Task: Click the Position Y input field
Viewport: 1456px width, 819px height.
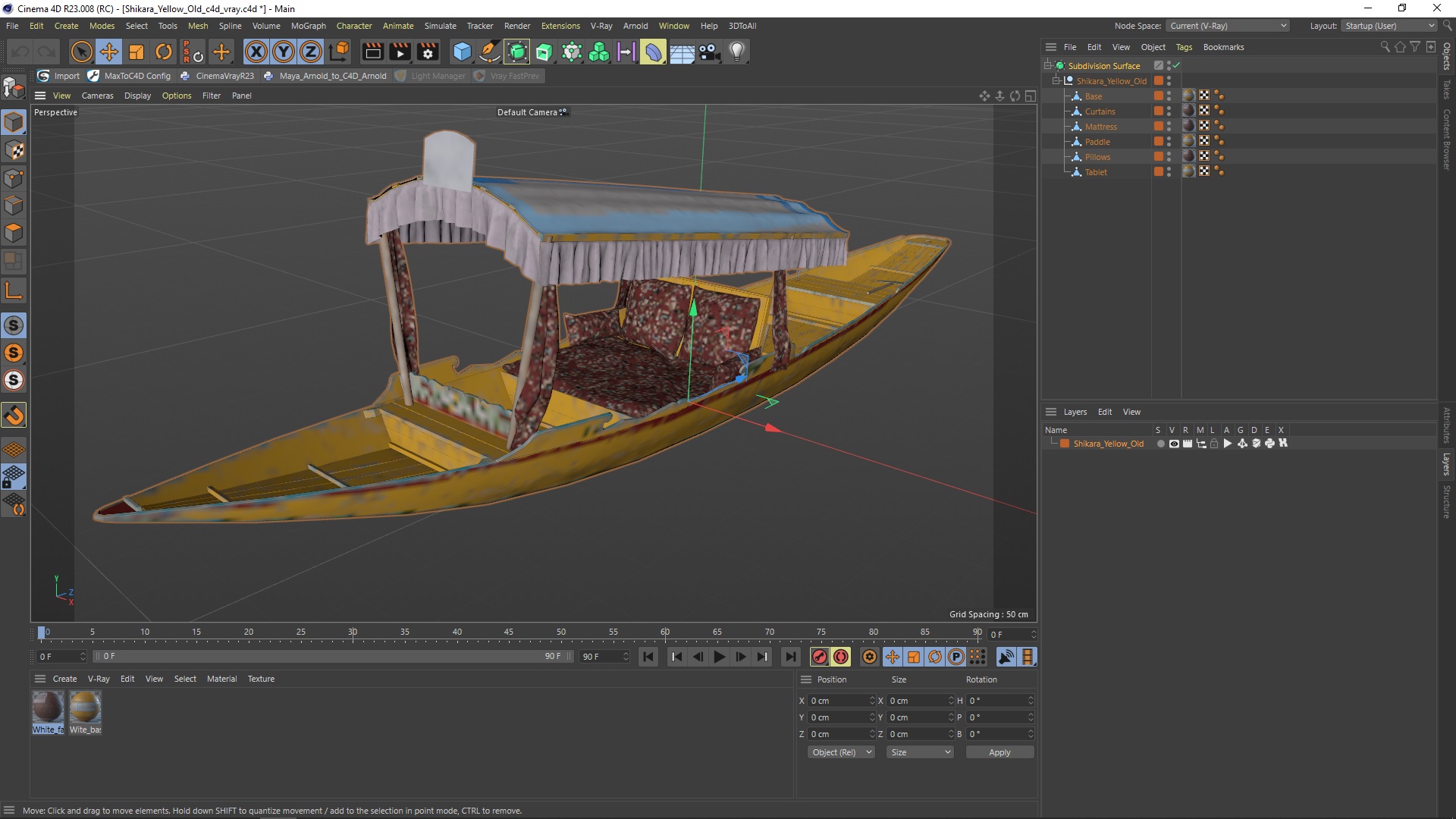Action: [x=838, y=717]
